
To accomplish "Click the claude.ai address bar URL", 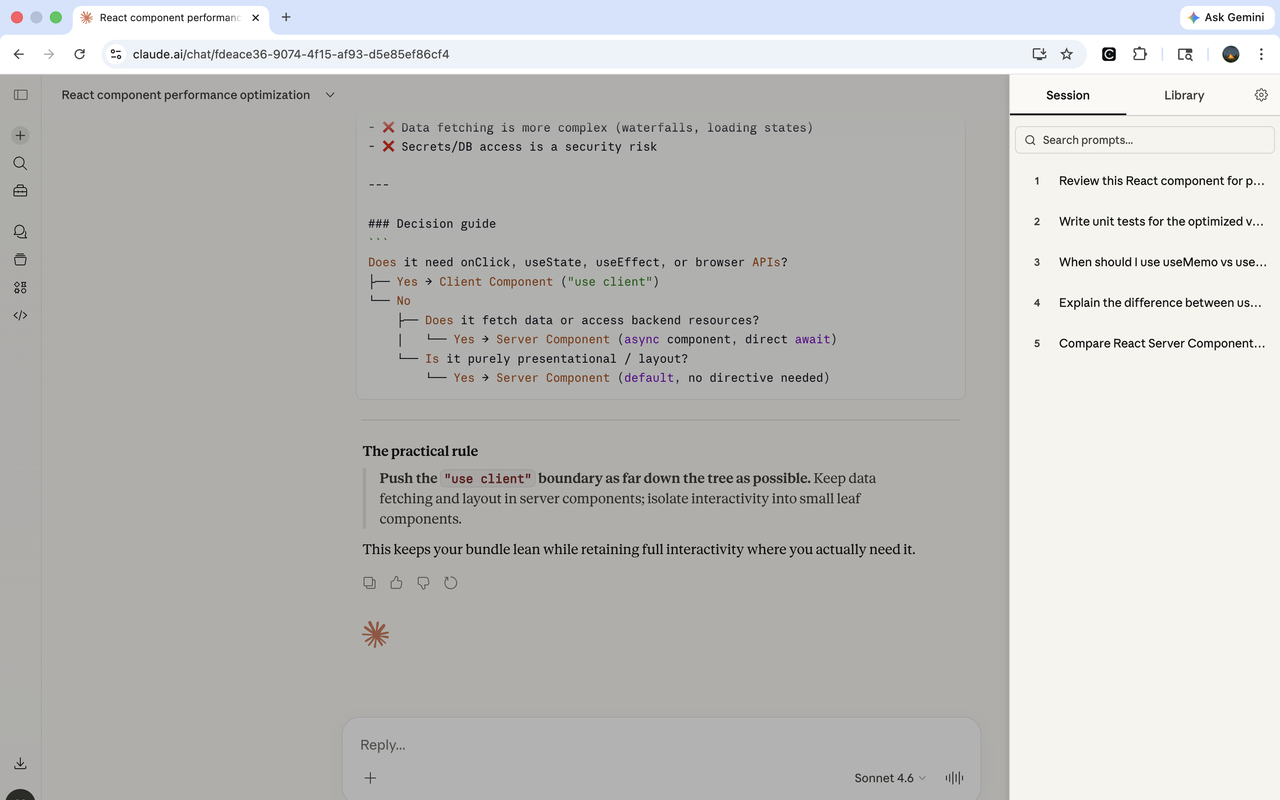I will pos(291,54).
